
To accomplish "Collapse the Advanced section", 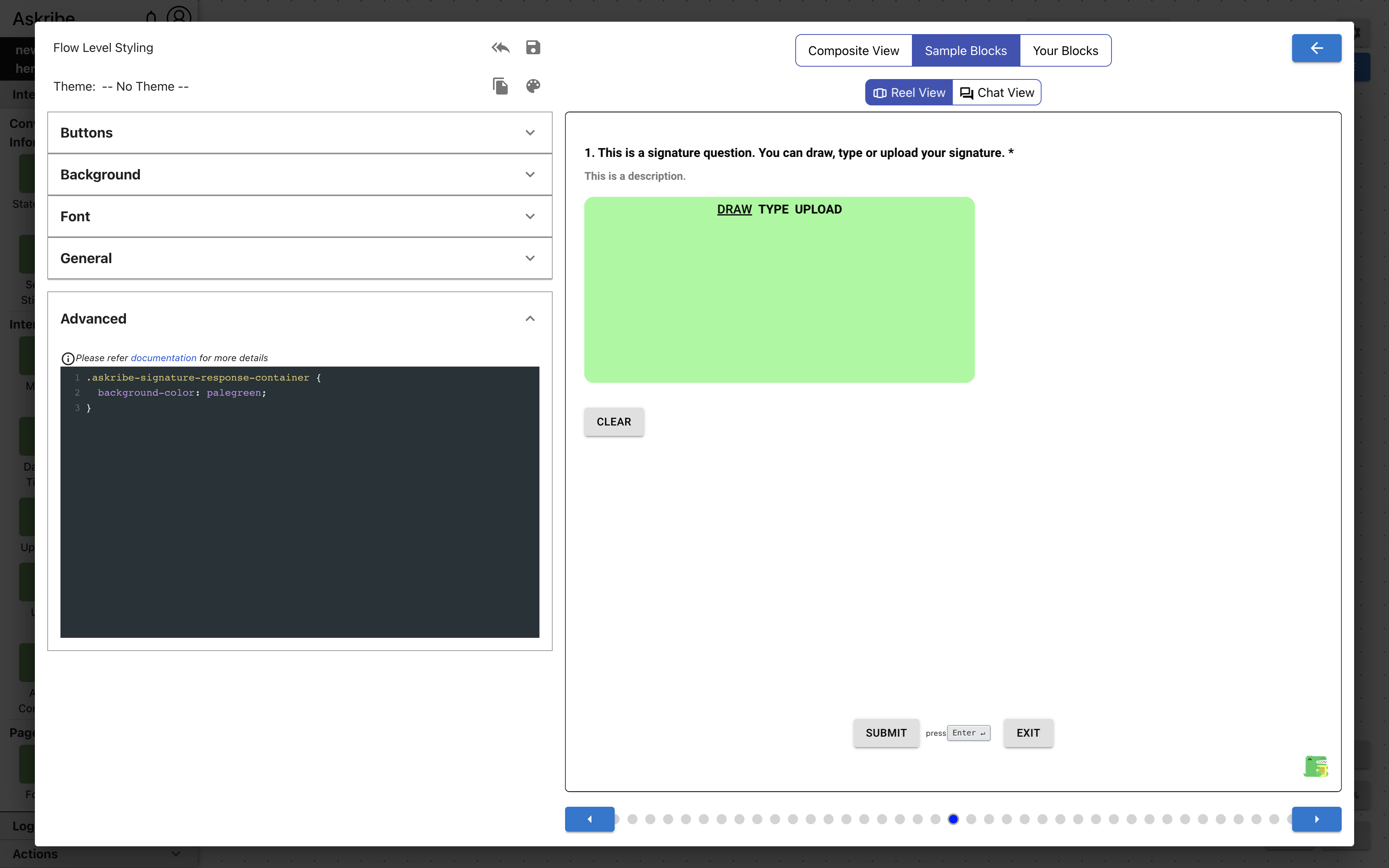I will pos(529,319).
